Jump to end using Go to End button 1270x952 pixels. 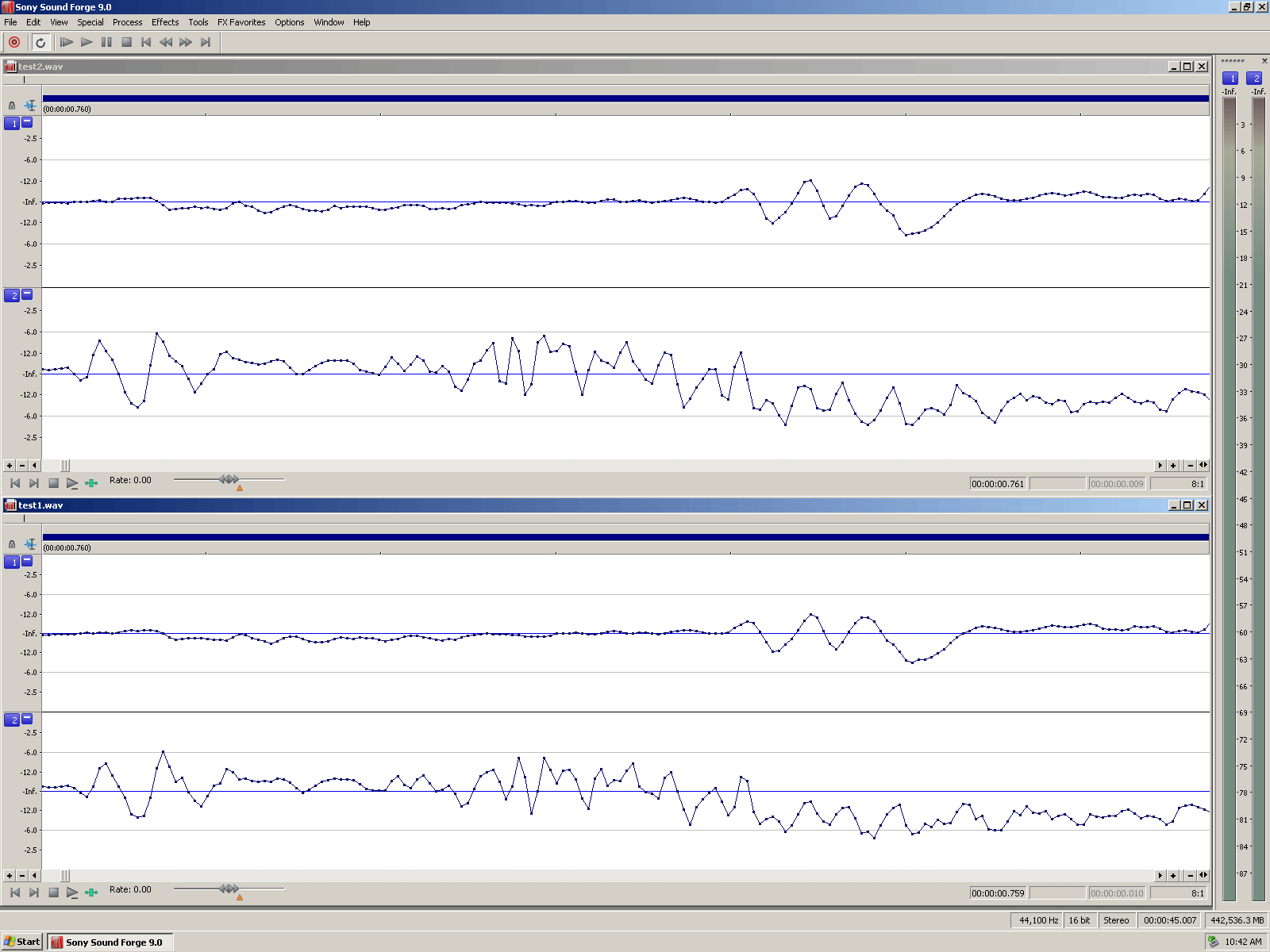coord(206,42)
